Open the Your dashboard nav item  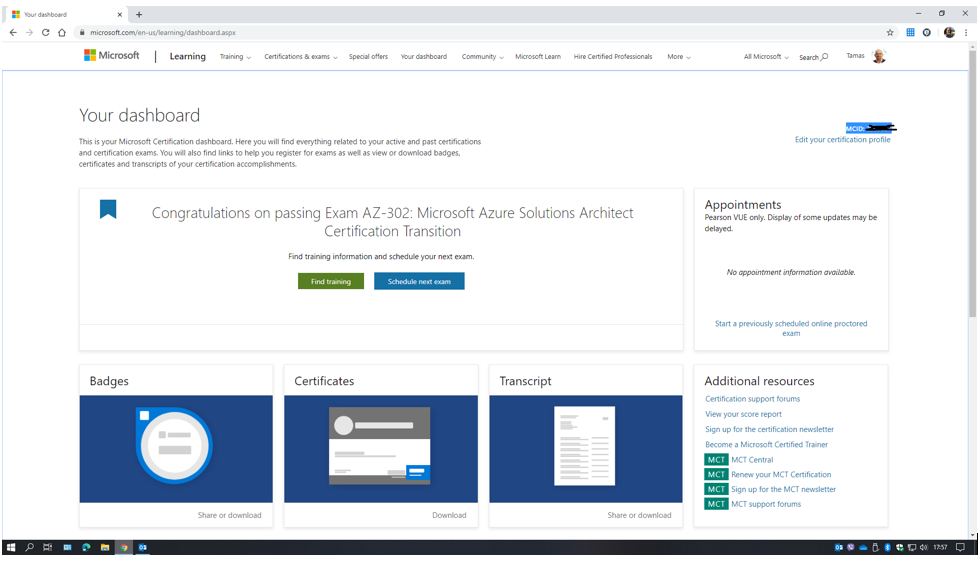(424, 57)
